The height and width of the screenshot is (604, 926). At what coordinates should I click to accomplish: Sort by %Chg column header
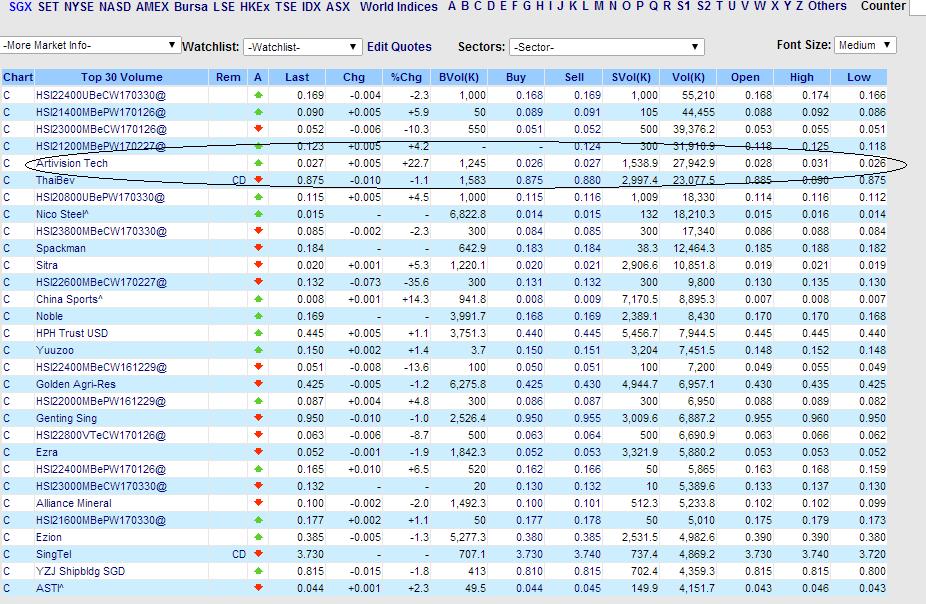406,77
